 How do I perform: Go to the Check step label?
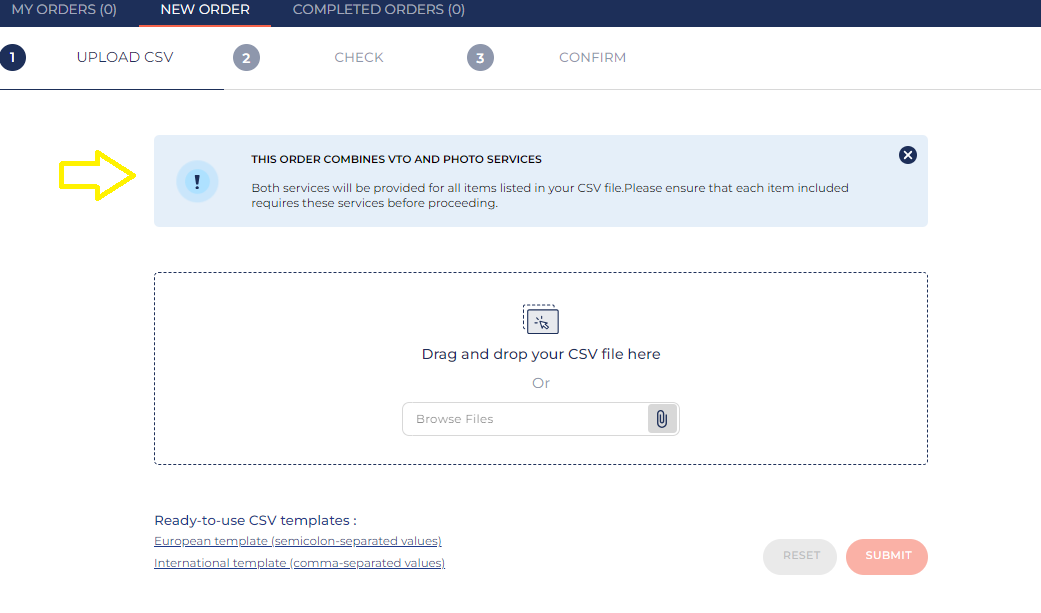(359, 58)
